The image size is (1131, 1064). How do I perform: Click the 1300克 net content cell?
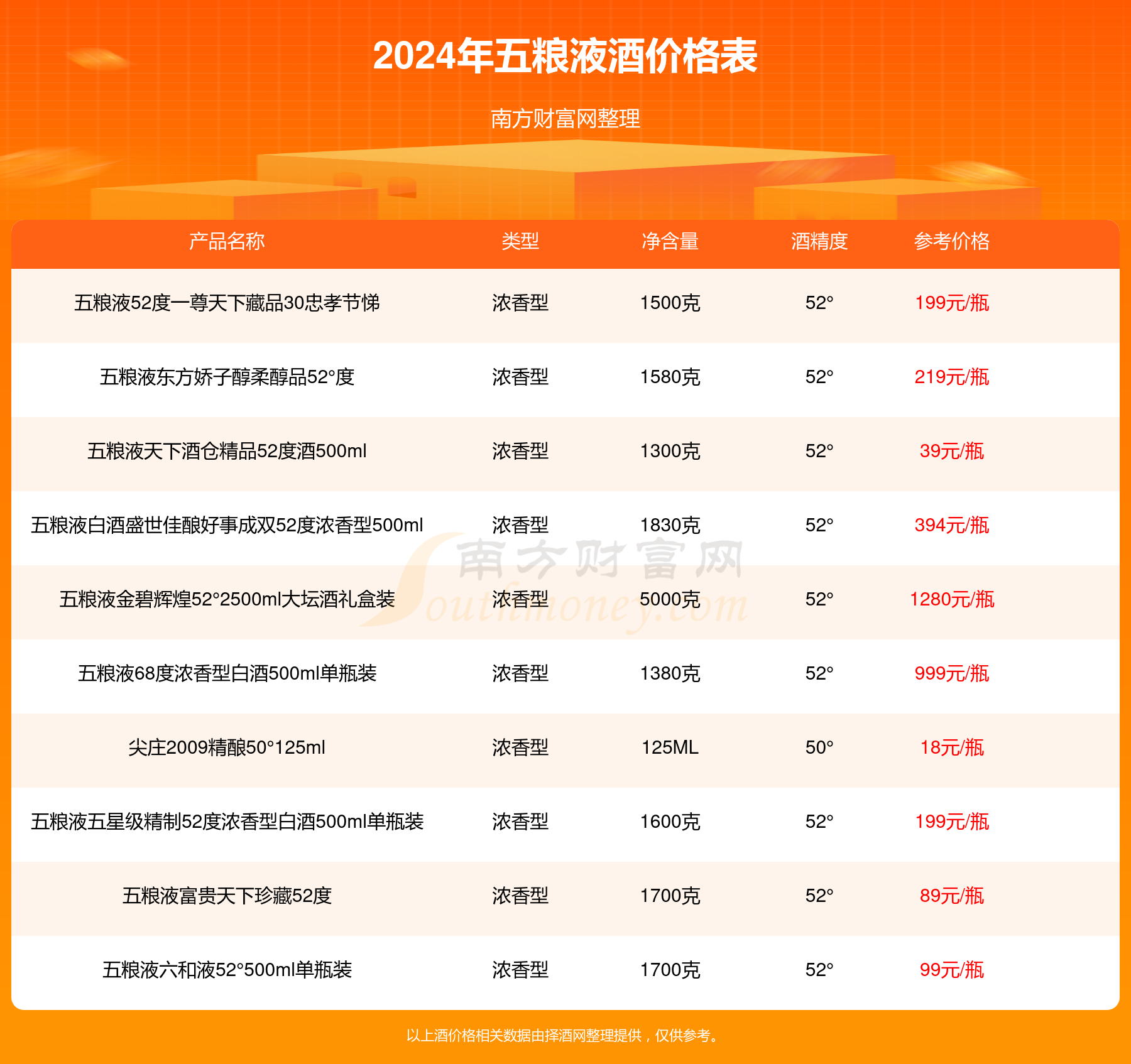click(x=670, y=452)
